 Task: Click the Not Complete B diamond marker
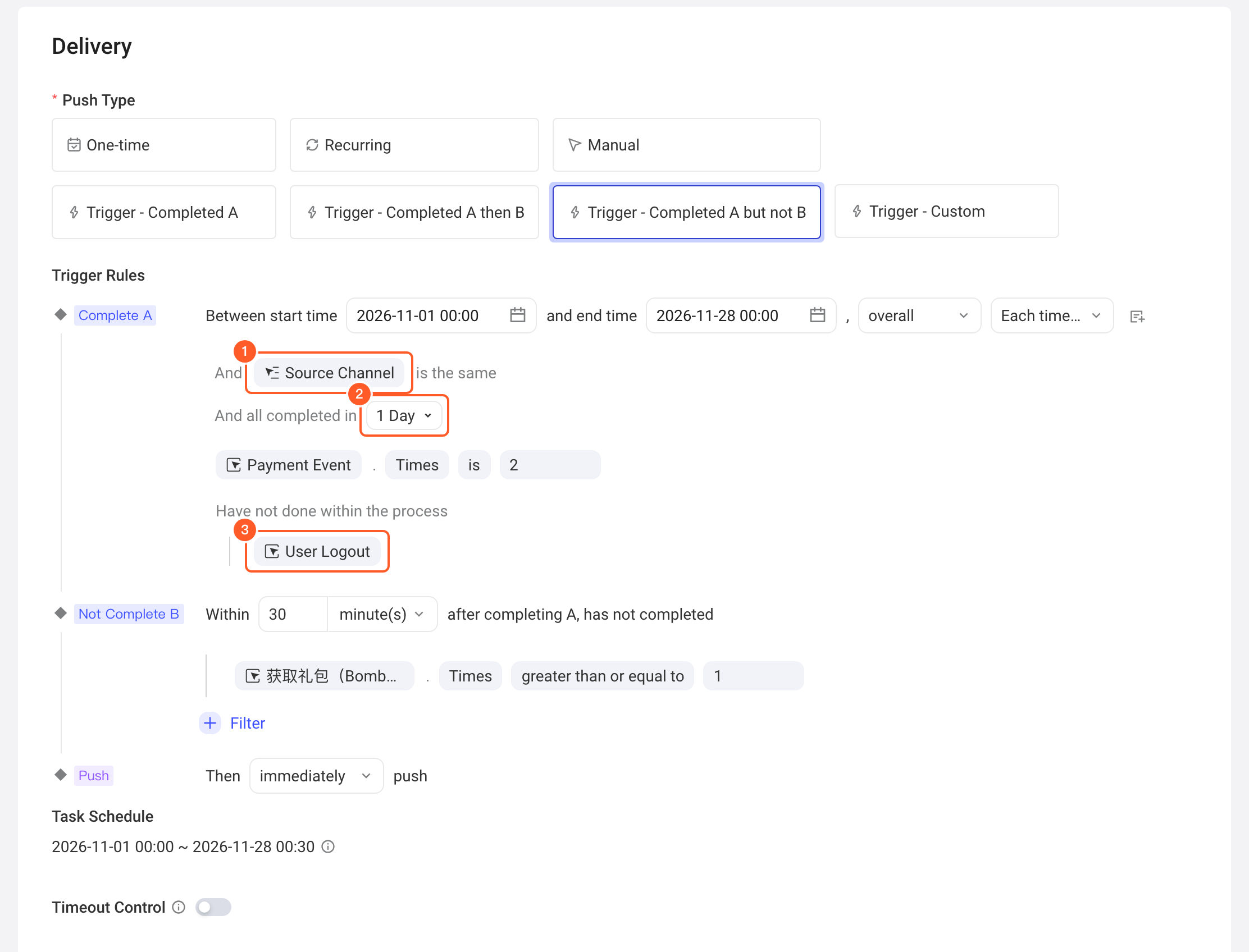pos(61,613)
